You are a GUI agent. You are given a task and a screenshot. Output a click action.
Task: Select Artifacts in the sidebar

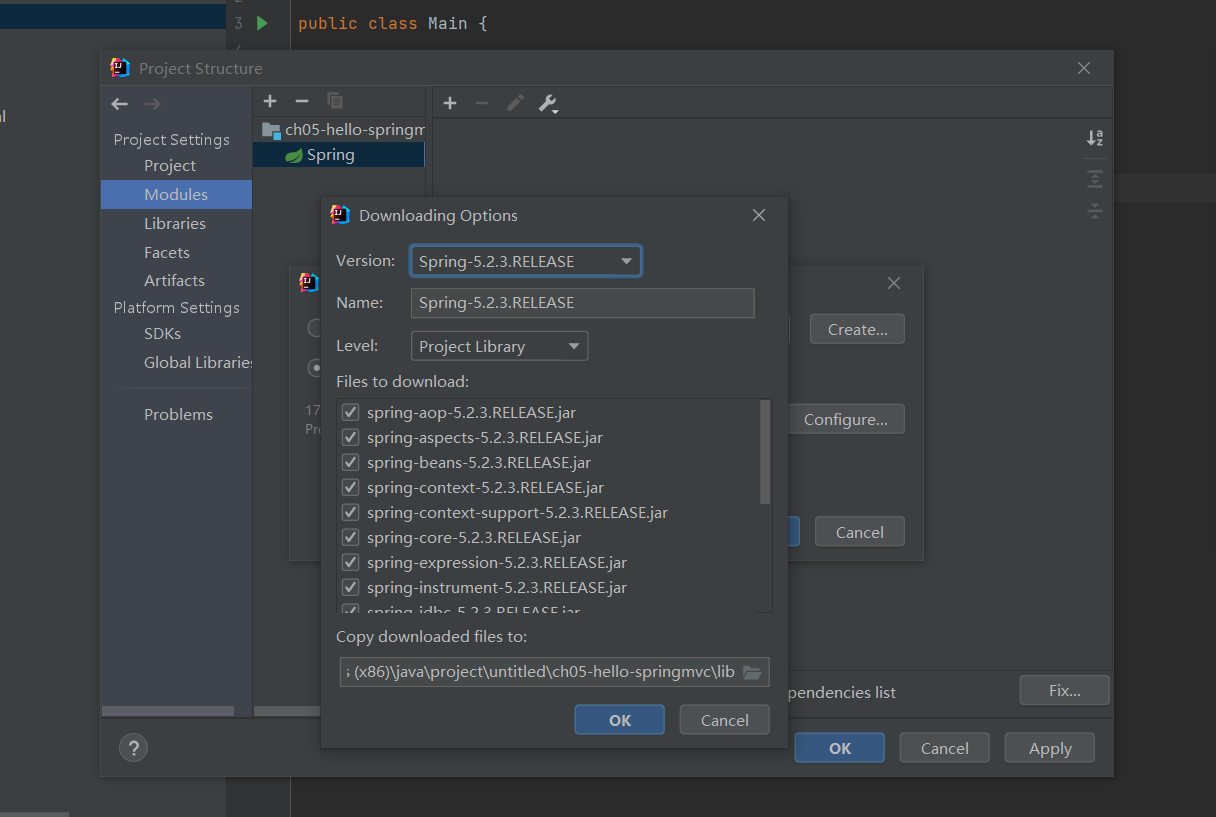point(174,280)
